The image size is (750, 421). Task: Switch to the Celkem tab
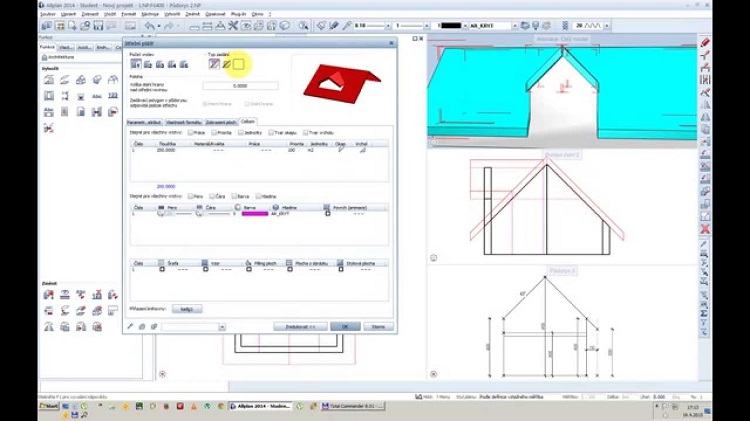(247, 122)
